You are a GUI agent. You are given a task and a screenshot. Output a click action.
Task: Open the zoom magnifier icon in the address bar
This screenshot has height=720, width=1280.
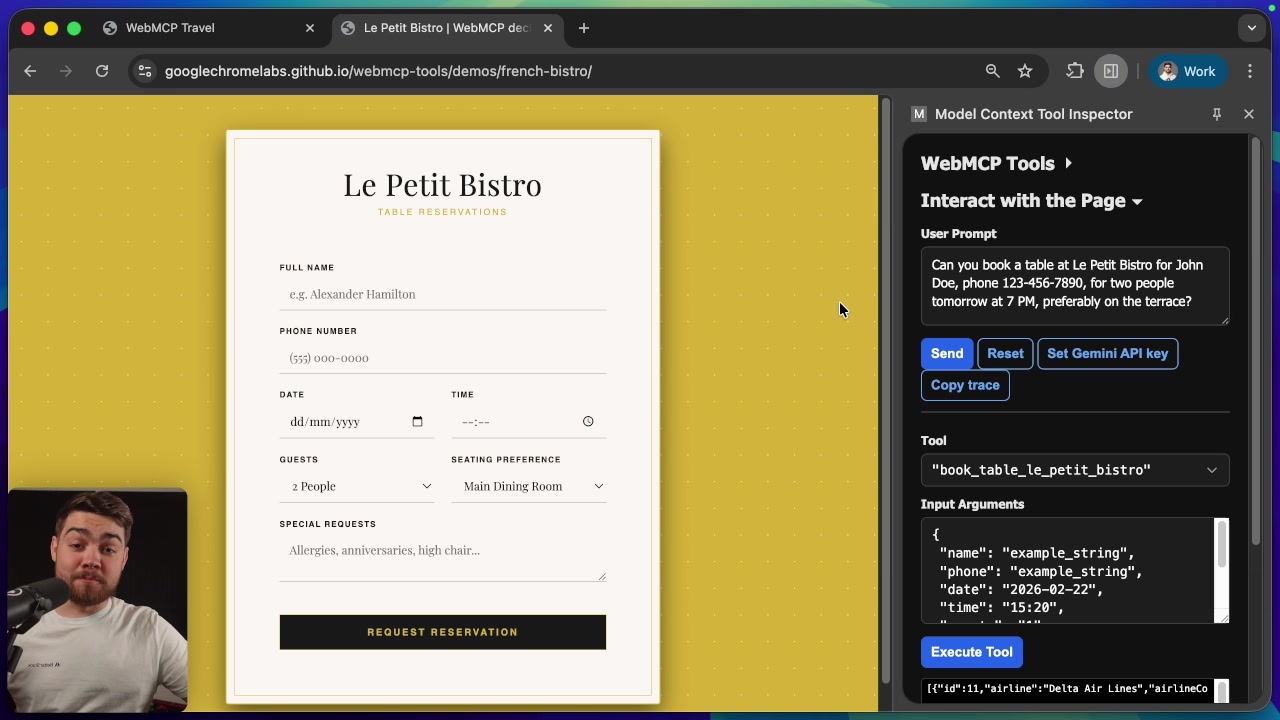pos(992,71)
